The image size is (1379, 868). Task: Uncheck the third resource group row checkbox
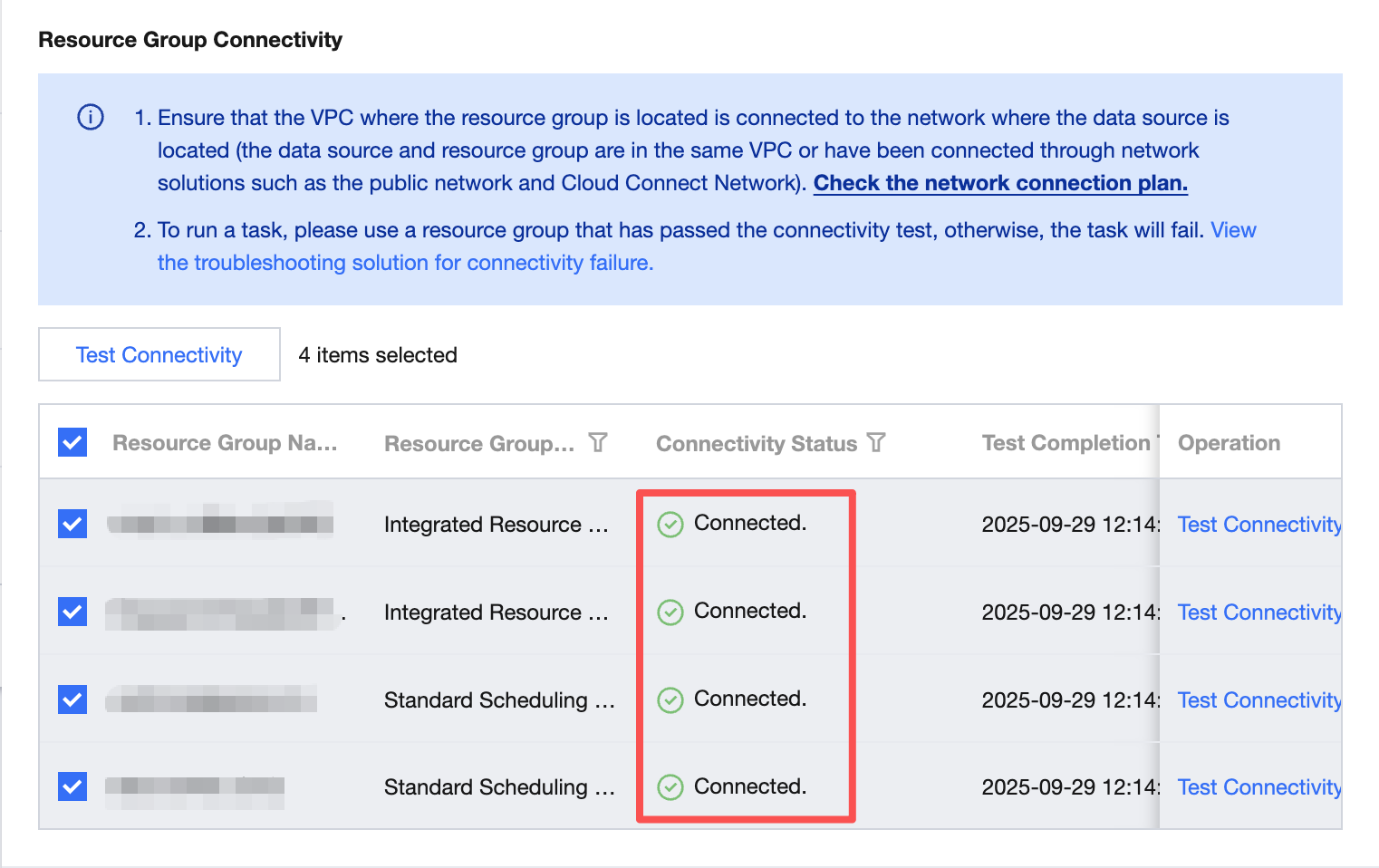click(72, 699)
